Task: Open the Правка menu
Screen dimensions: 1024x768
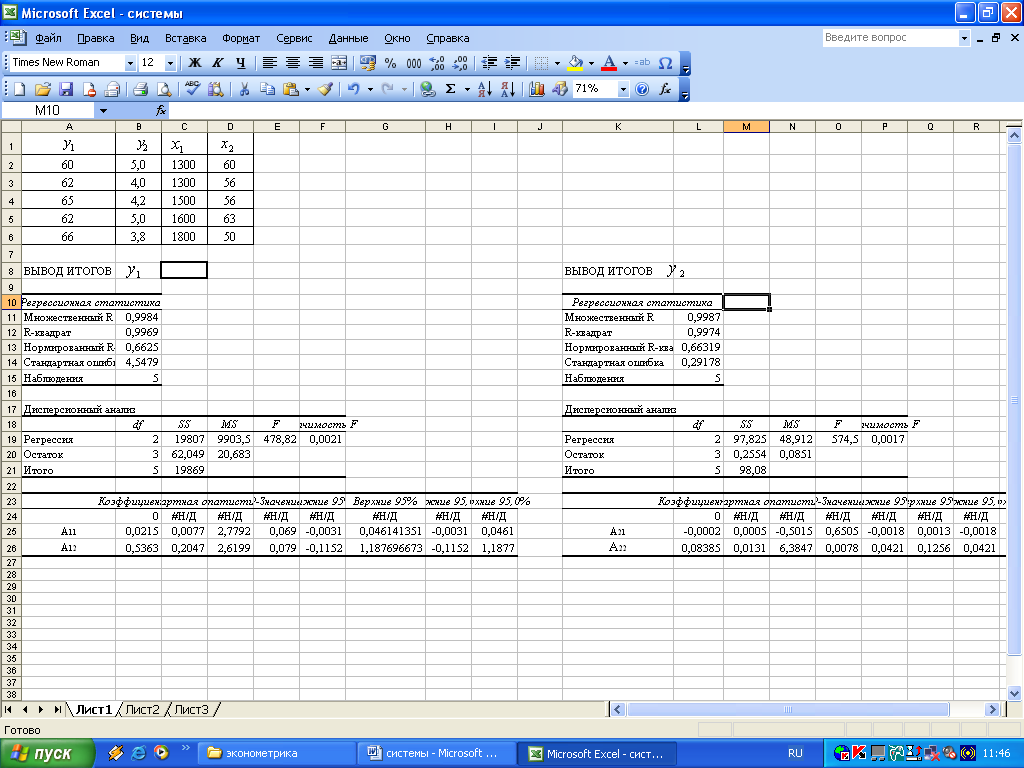Action: 95,38
